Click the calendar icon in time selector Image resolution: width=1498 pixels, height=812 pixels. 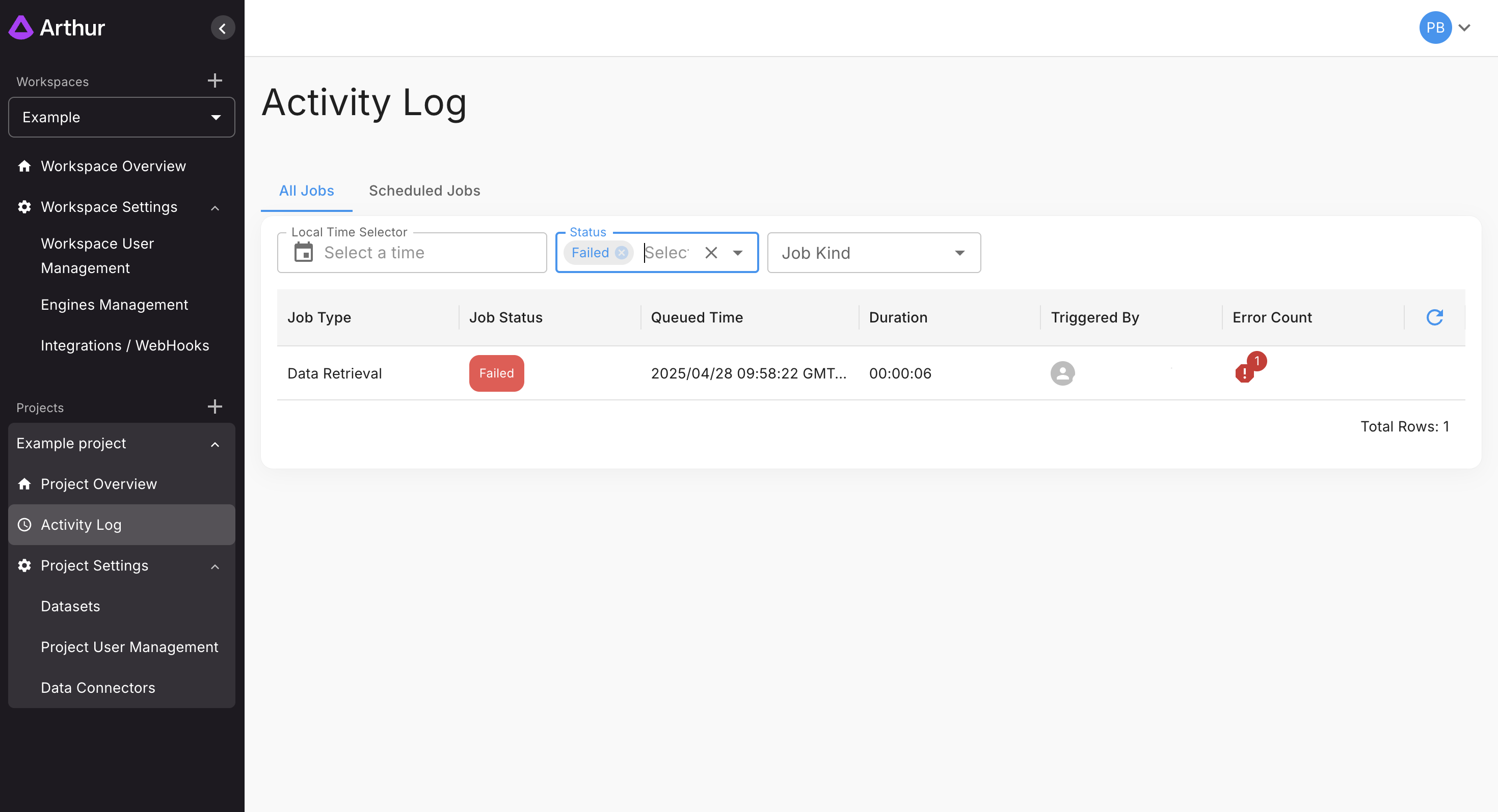[304, 253]
